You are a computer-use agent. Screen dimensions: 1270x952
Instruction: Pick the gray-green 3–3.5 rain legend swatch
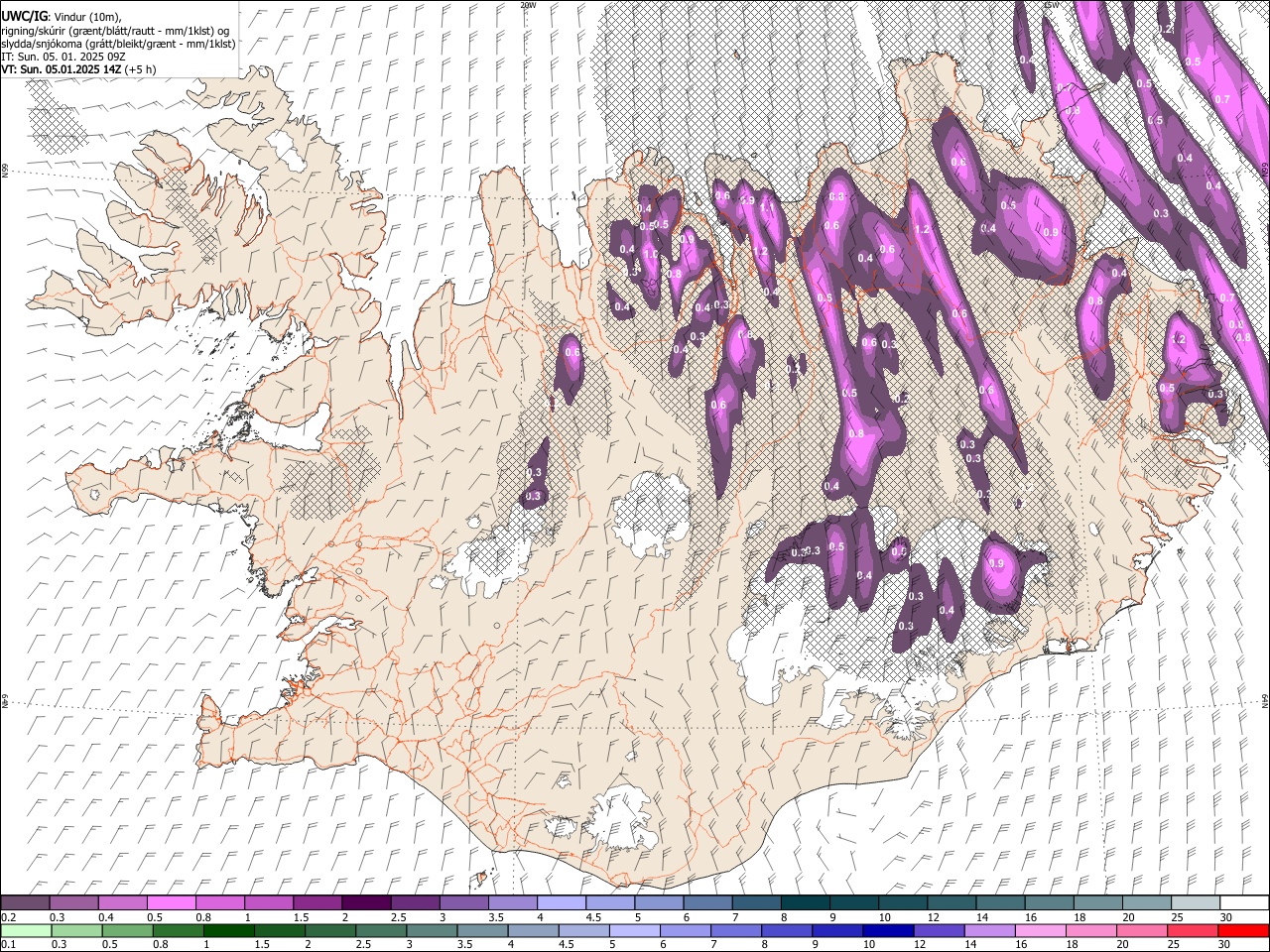pyautogui.click(x=433, y=930)
